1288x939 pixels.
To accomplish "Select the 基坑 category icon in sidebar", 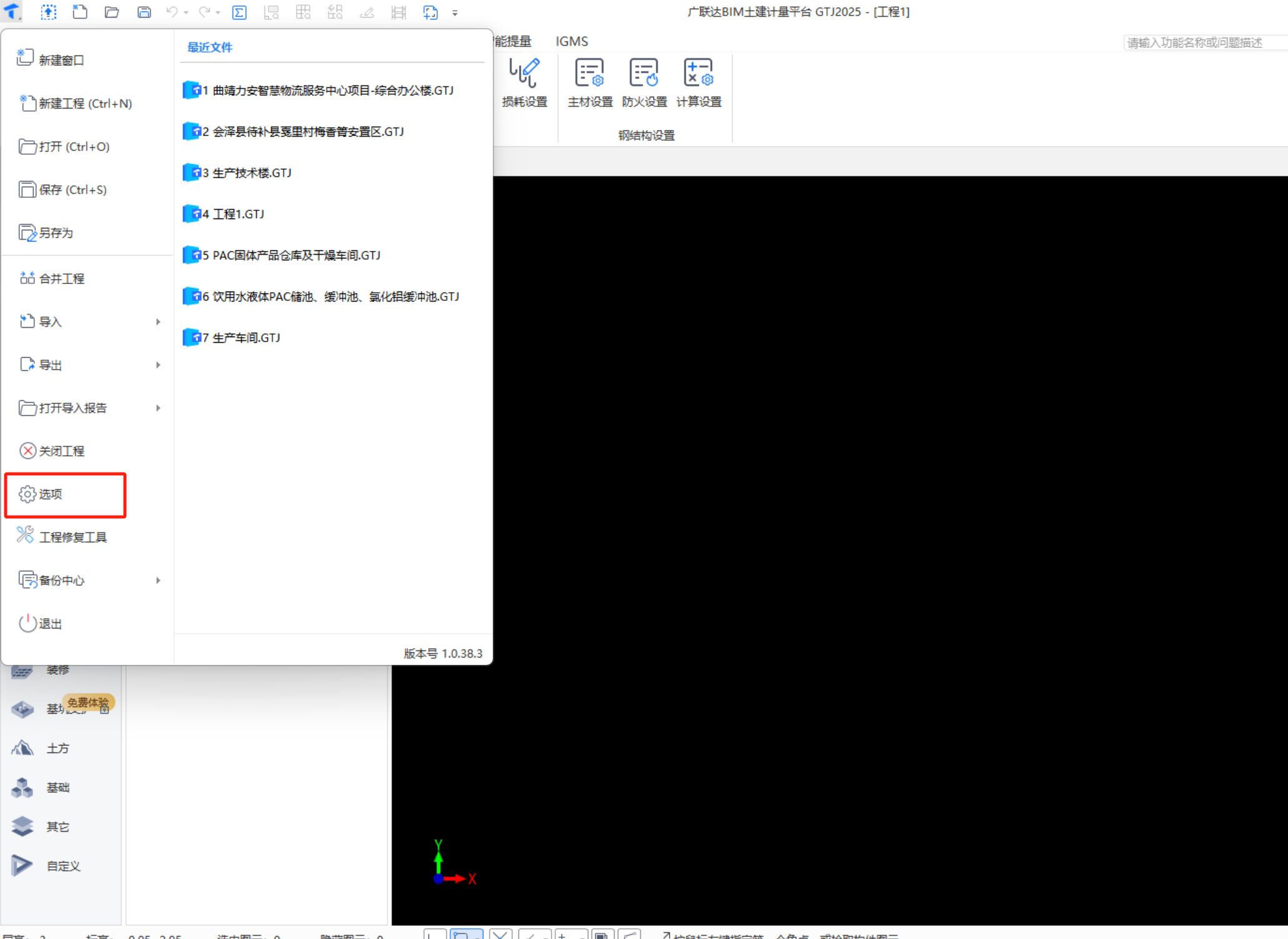I will [22, 709].
